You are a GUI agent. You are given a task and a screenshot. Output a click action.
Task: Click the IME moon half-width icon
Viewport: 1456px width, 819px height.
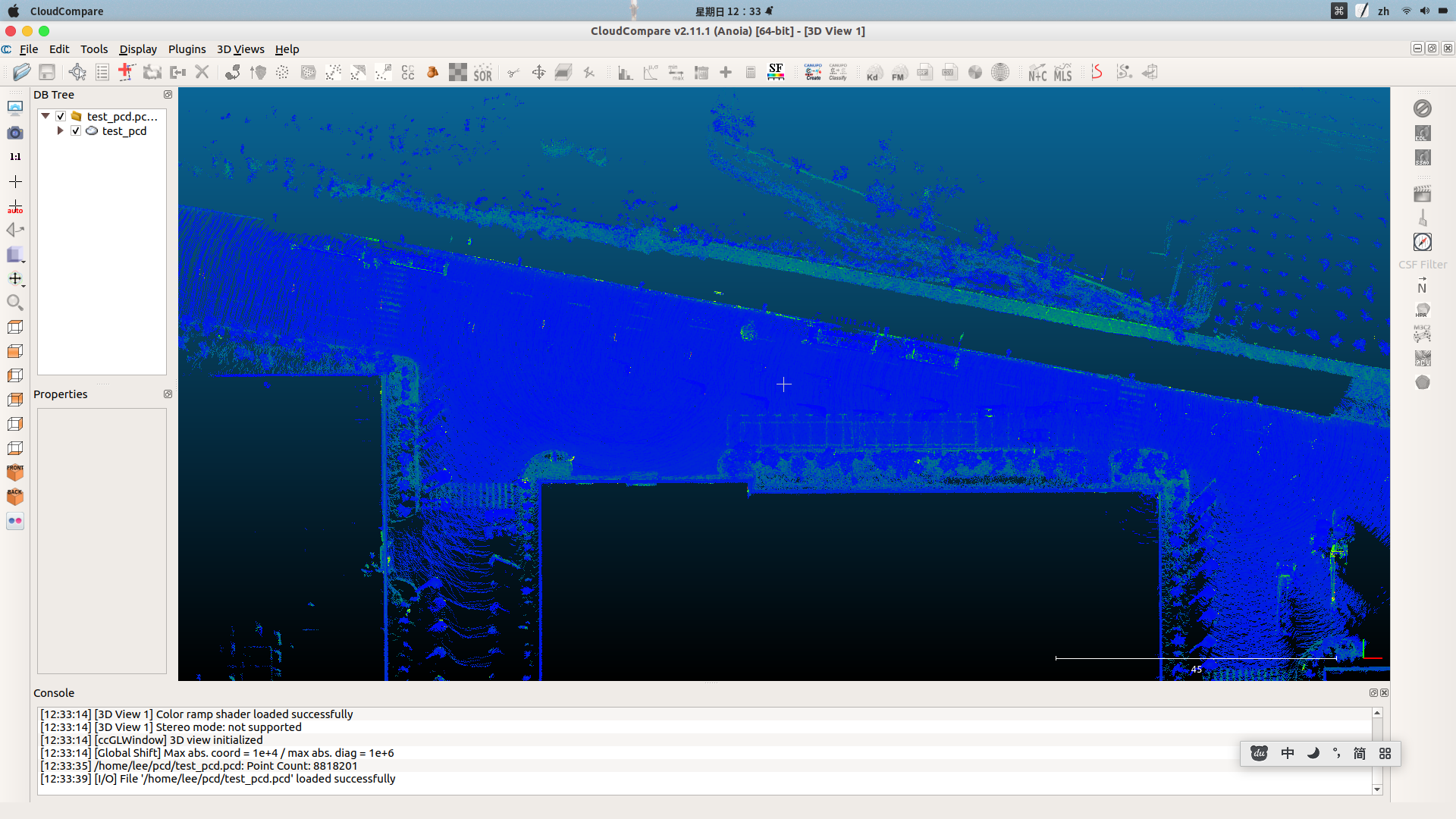click(1313, 753)
